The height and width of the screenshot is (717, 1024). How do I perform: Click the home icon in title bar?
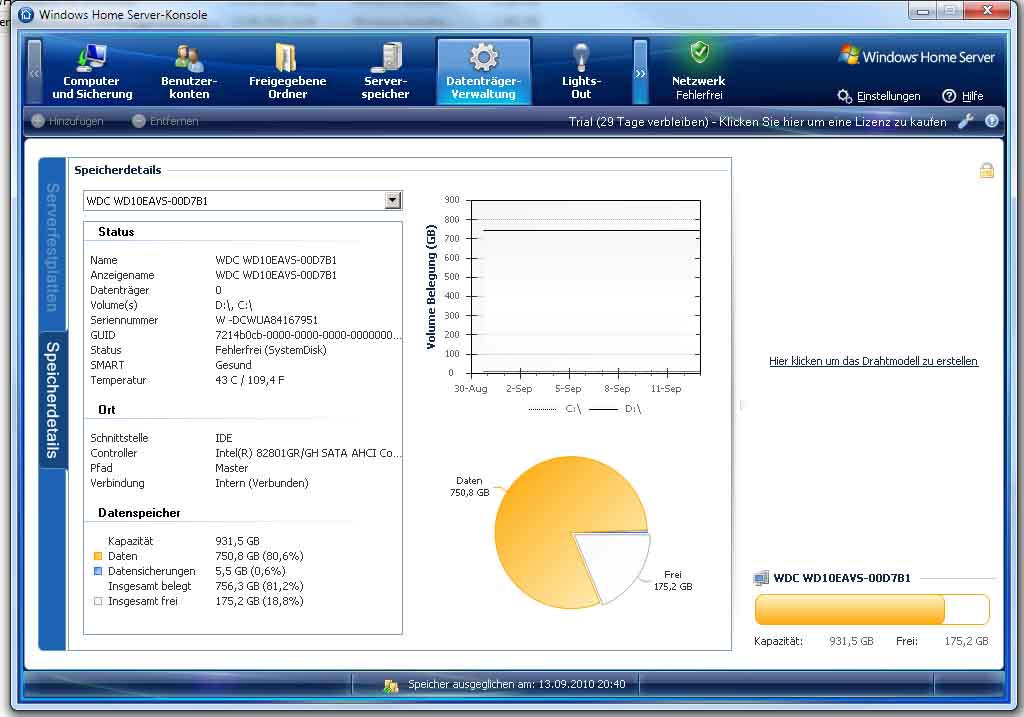[25, 14]
